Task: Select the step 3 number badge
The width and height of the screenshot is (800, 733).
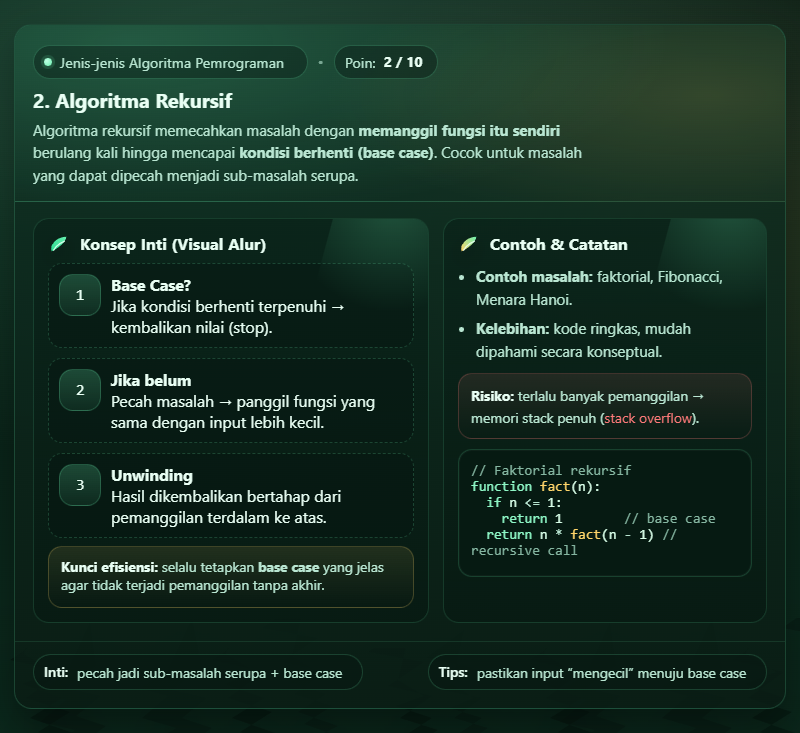Action: (x=80, y=485)
